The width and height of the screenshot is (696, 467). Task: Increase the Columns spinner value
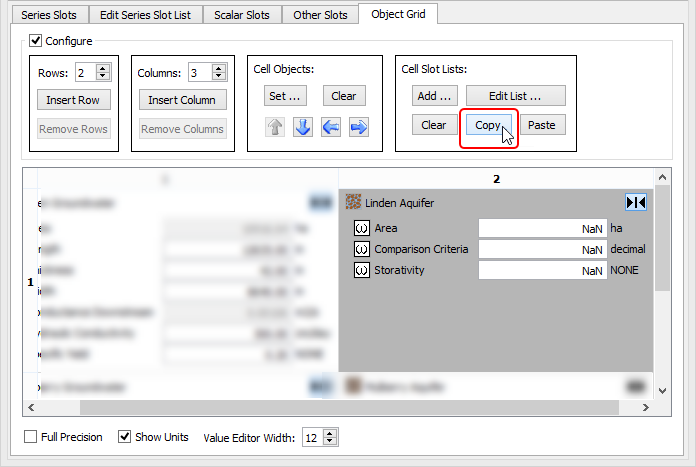point(219,69)
